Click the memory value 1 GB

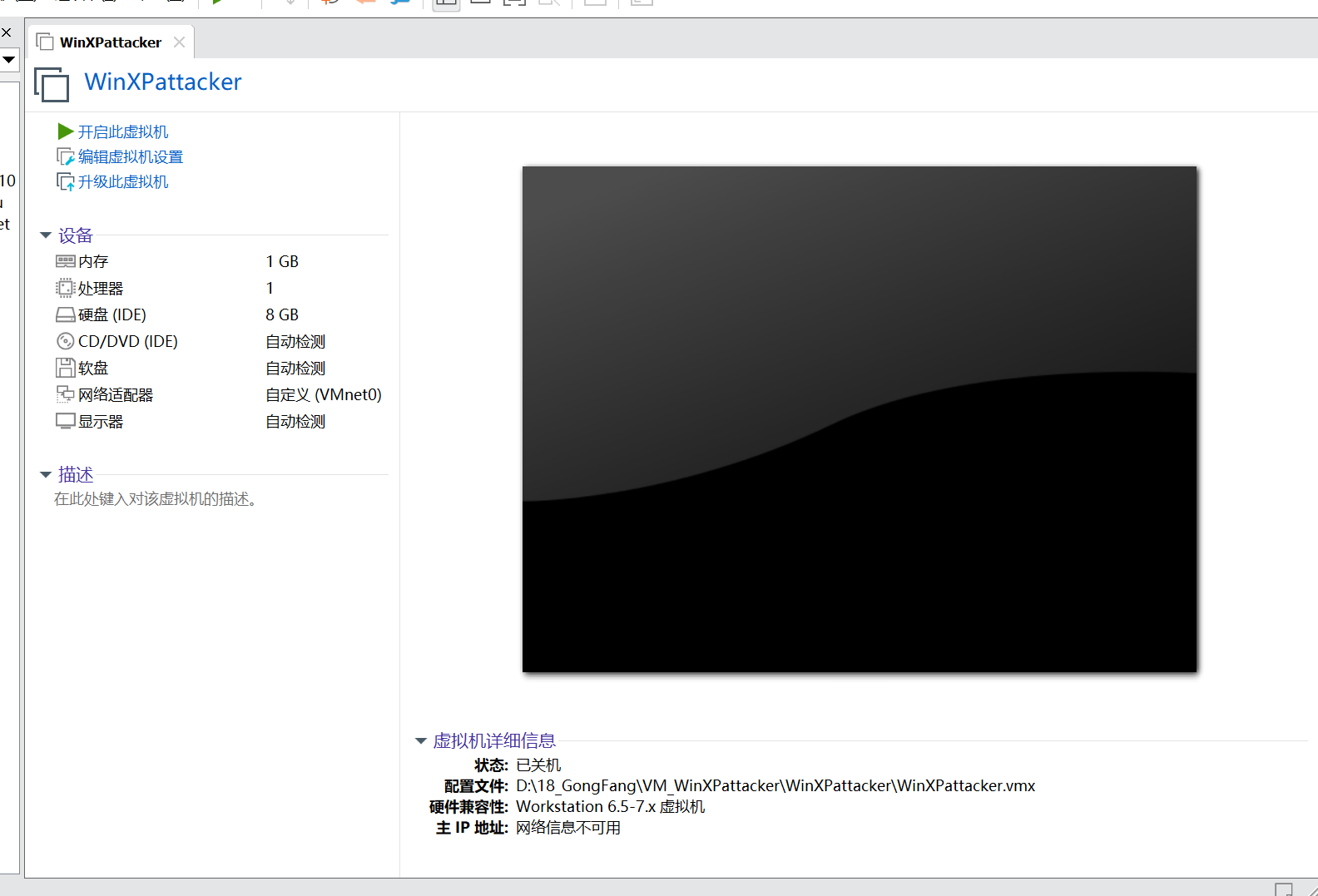tap(282, 261)
